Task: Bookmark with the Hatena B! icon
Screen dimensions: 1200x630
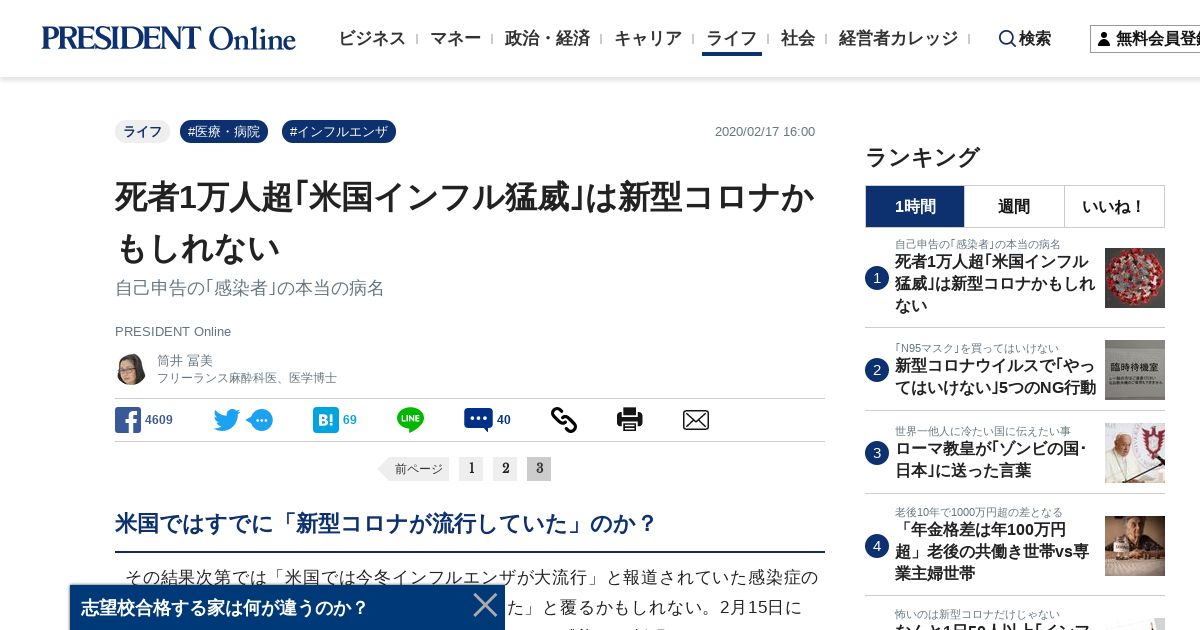Action: 326,420
